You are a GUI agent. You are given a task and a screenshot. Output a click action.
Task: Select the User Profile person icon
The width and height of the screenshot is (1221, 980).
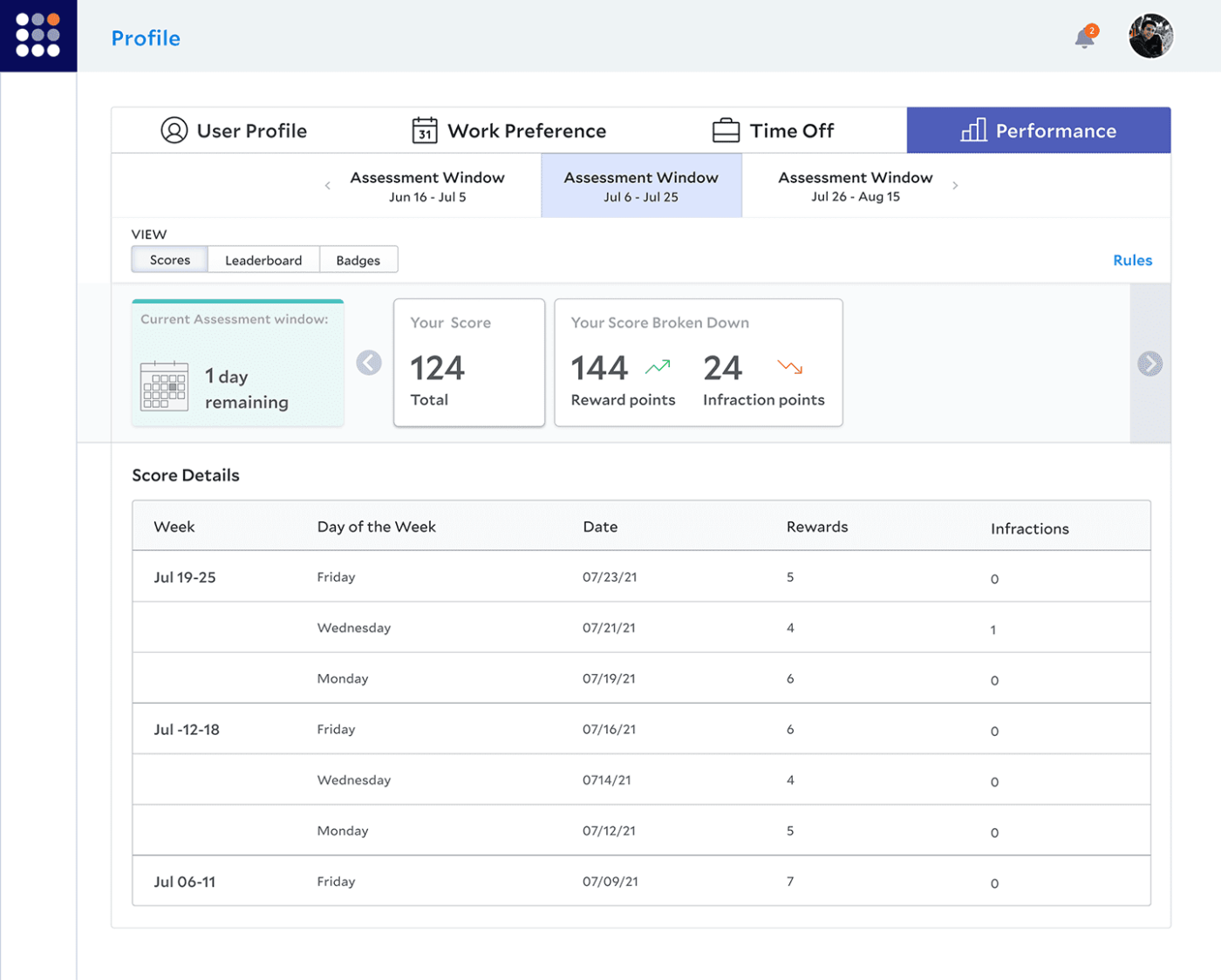[x=174, y=130]
